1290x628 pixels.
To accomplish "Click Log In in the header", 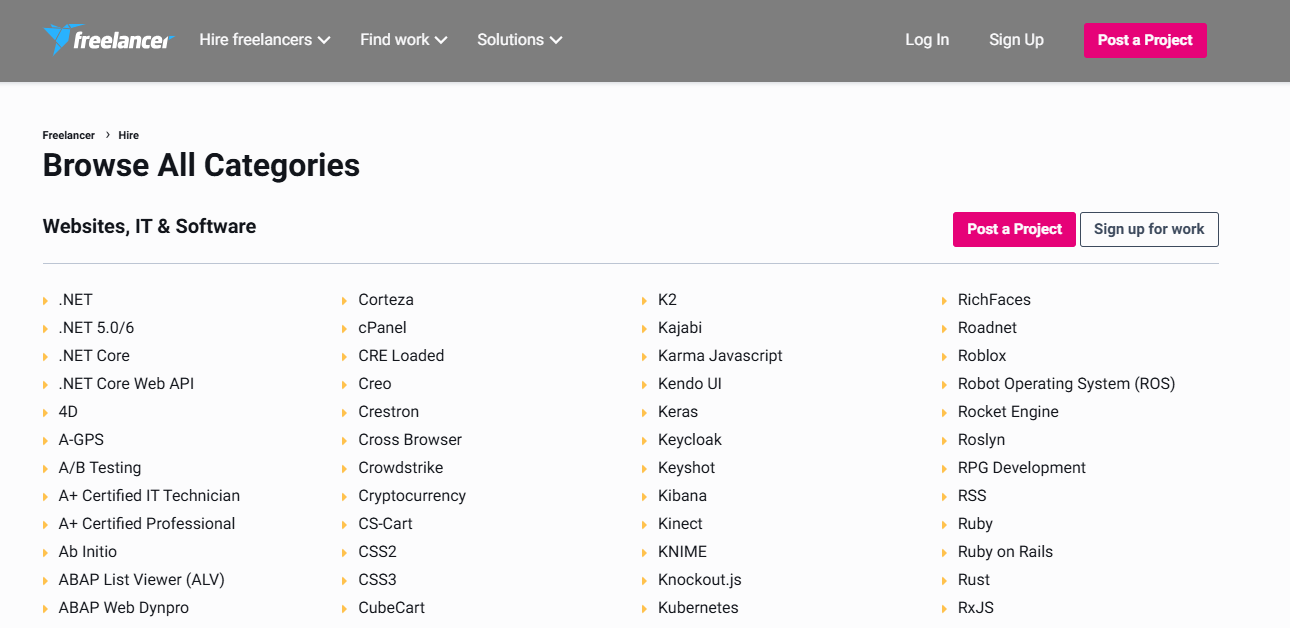I will pyautogui.click(x=927, y=40).
